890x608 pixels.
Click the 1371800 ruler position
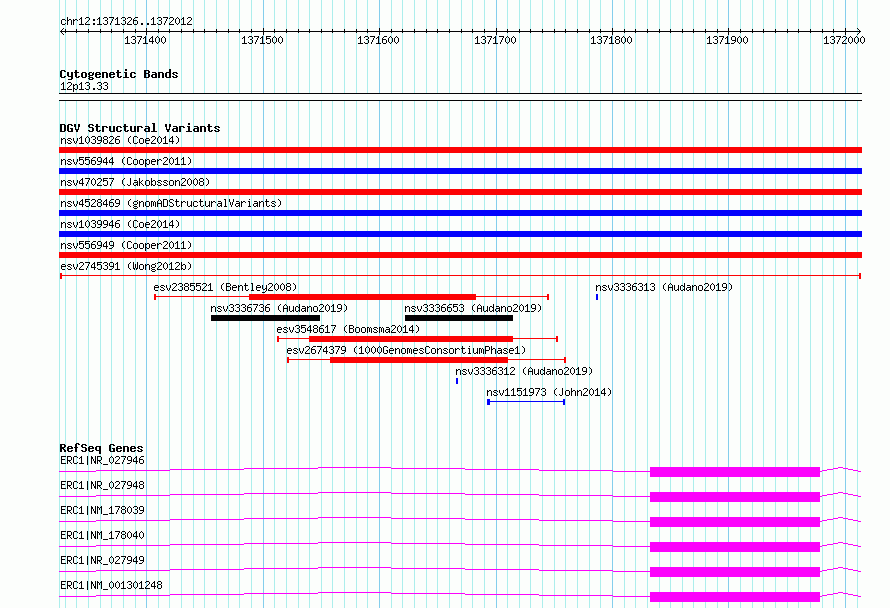click(611, 40)
